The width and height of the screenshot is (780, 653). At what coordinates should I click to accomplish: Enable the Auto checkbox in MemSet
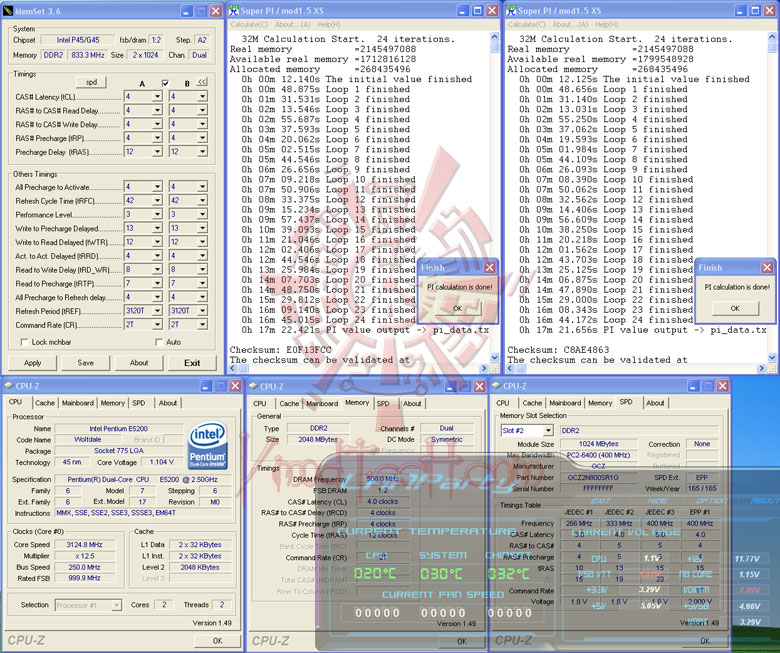coord(159,342)
